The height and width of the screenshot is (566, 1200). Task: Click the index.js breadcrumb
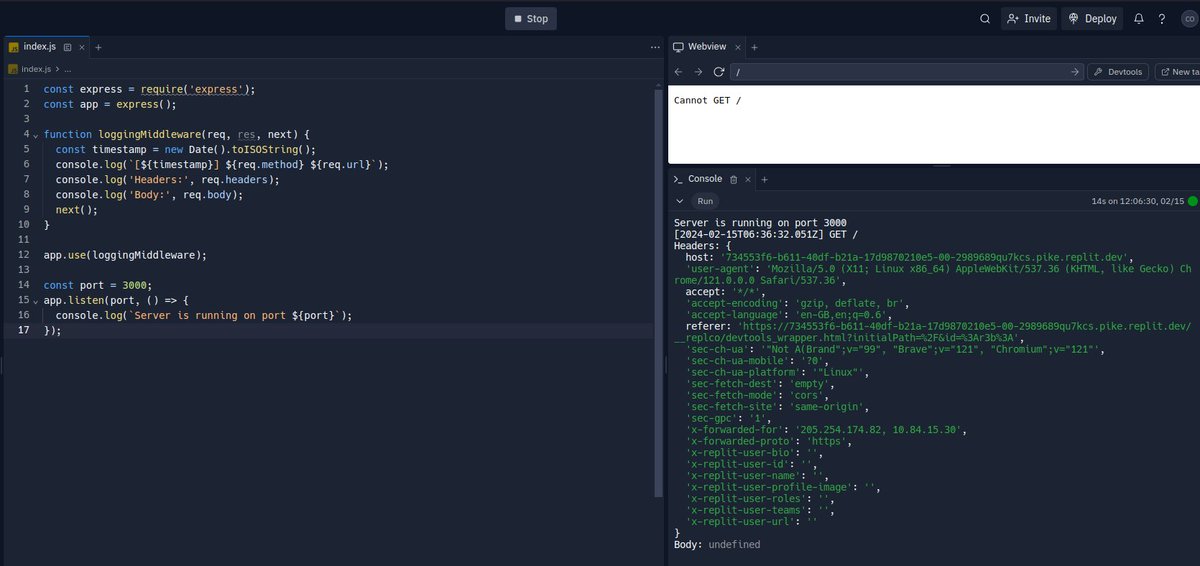click(x=35, y=69)
